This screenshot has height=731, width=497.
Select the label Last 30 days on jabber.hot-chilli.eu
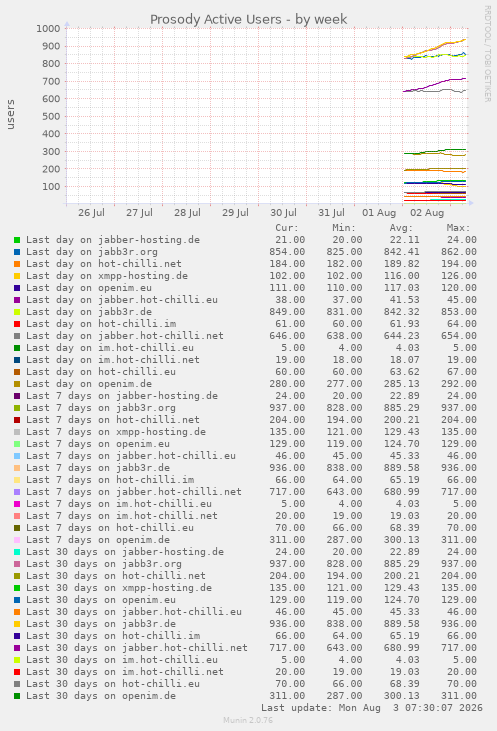[x=134, y=612]
